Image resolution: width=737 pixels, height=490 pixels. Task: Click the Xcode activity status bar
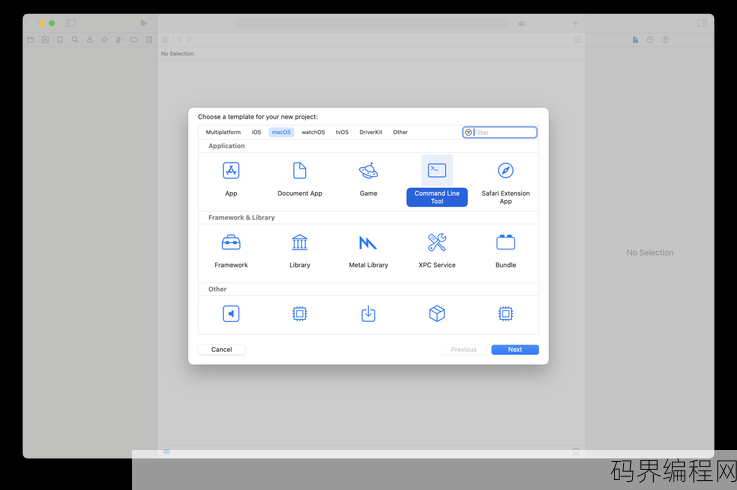point(371,23)
